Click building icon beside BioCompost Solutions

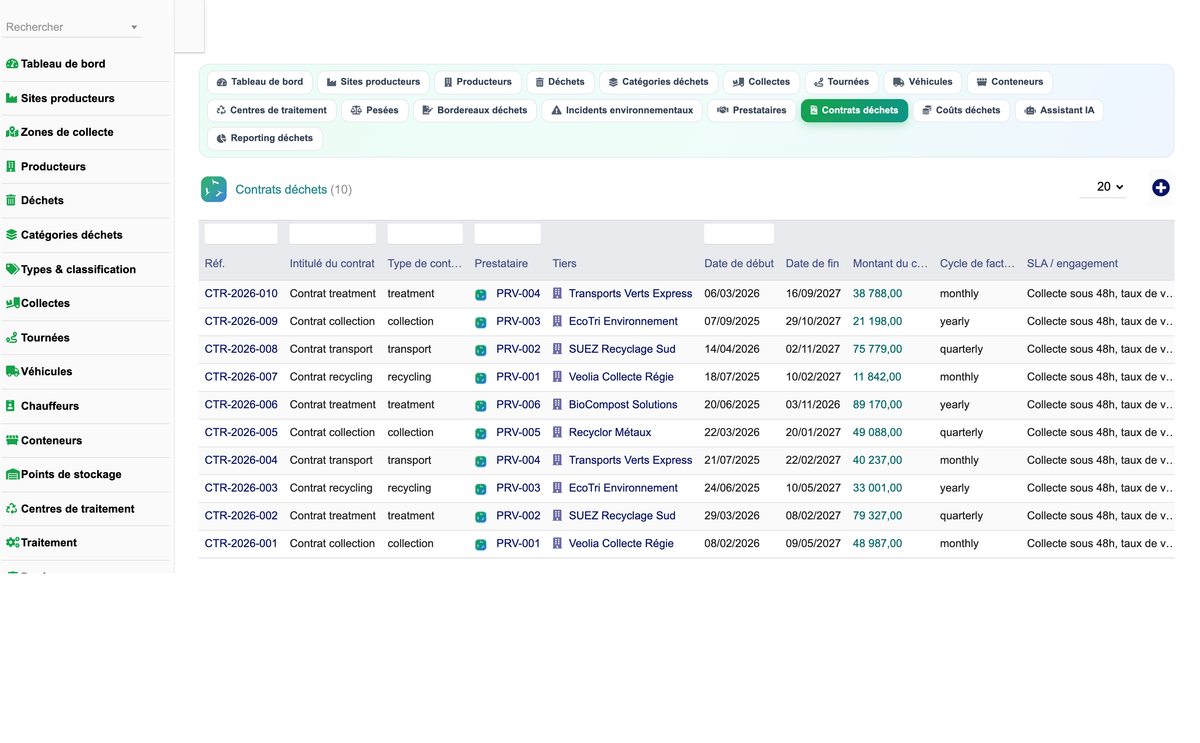point(558,405)
